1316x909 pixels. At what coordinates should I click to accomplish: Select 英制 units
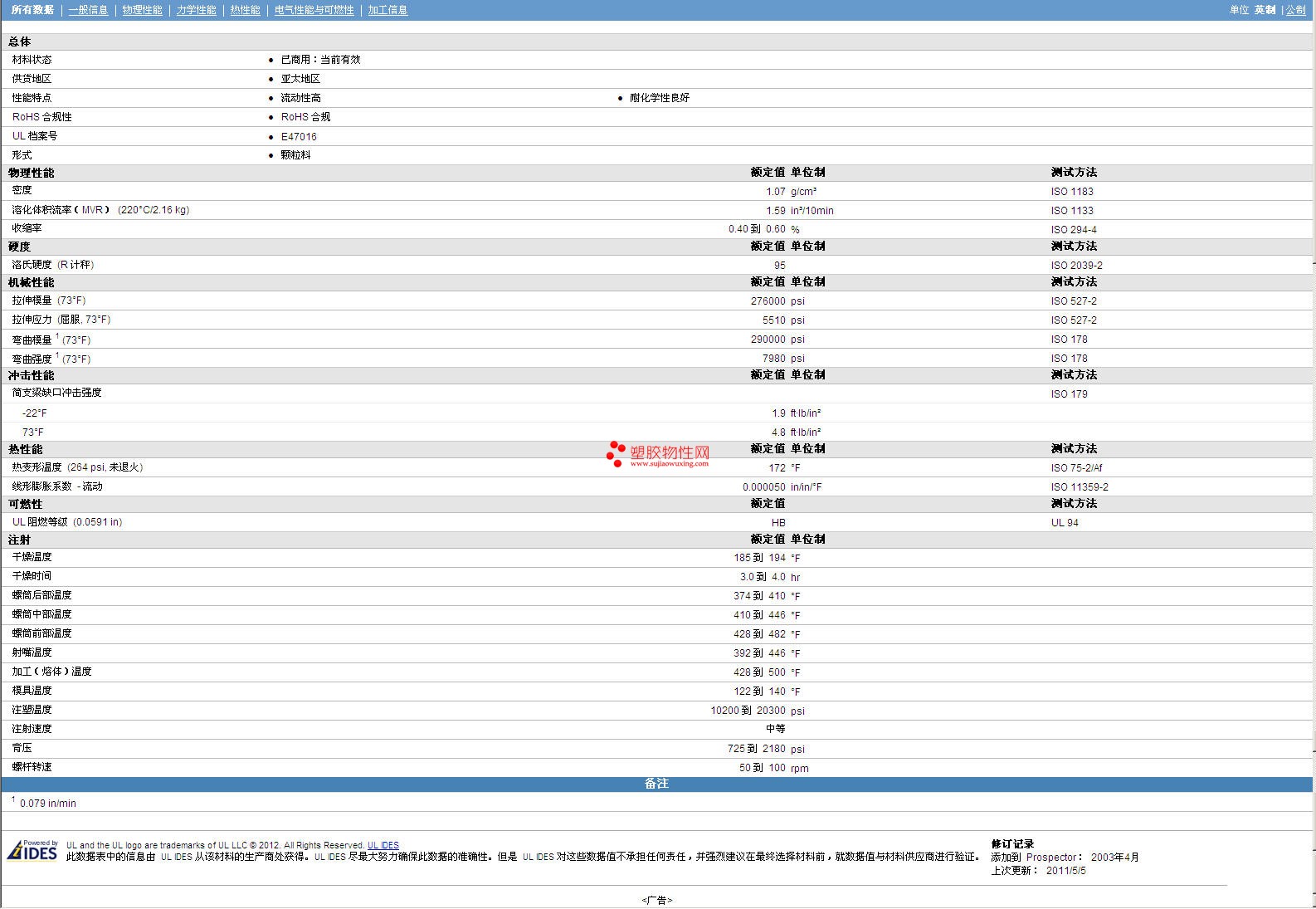click(1265, 10)
